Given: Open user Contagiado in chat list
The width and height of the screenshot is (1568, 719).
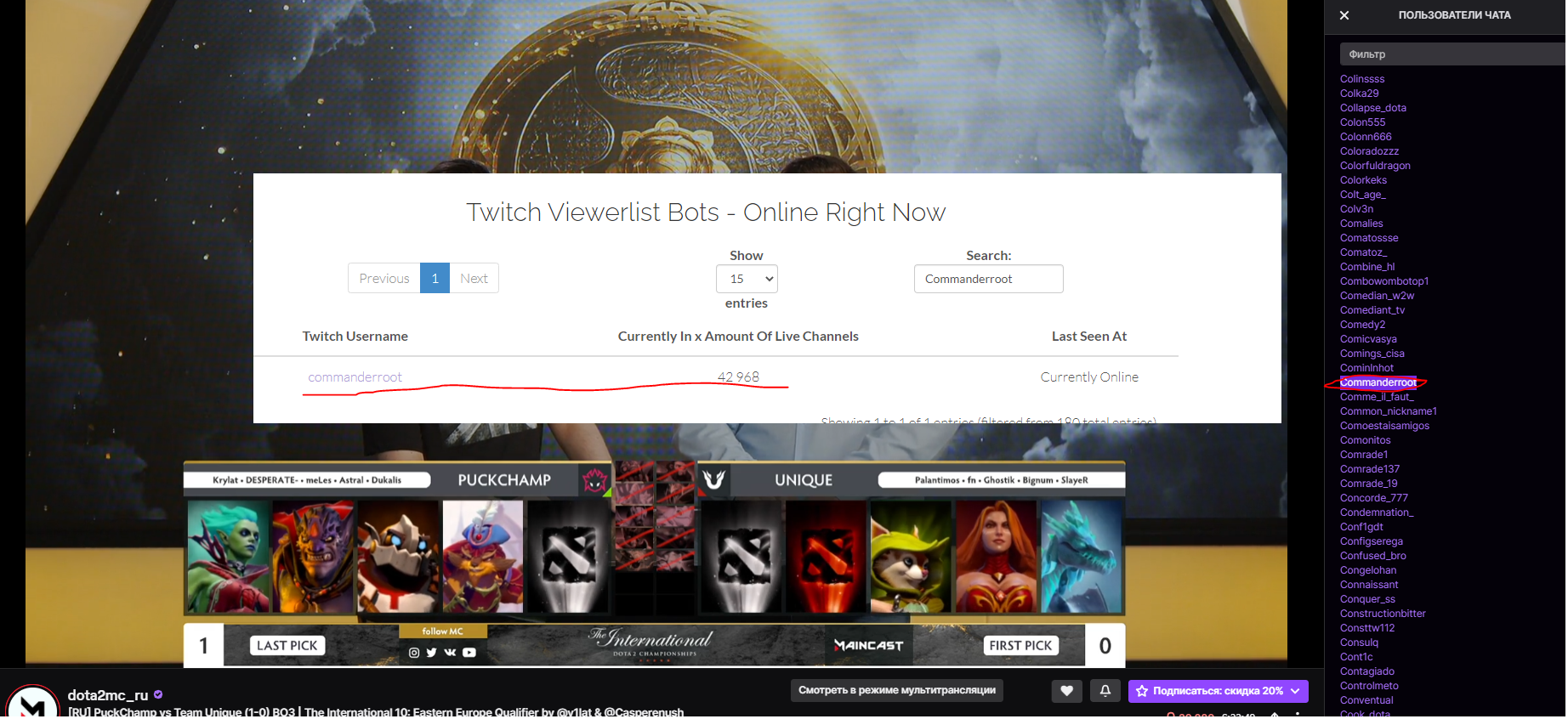Looking at the screenshot, I should coord(1367,671).
